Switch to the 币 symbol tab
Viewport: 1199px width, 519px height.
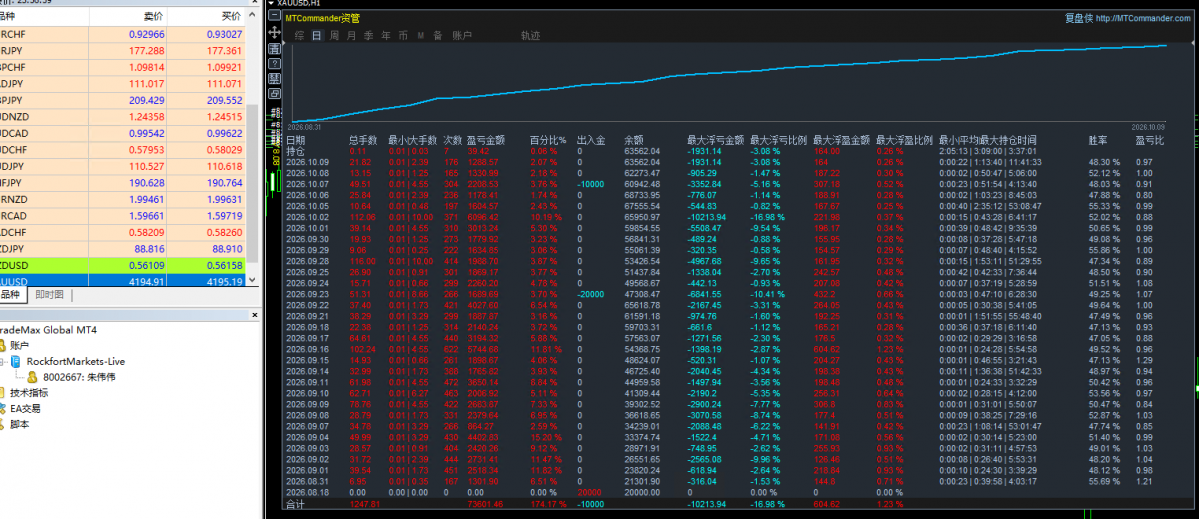pos(403,36)
